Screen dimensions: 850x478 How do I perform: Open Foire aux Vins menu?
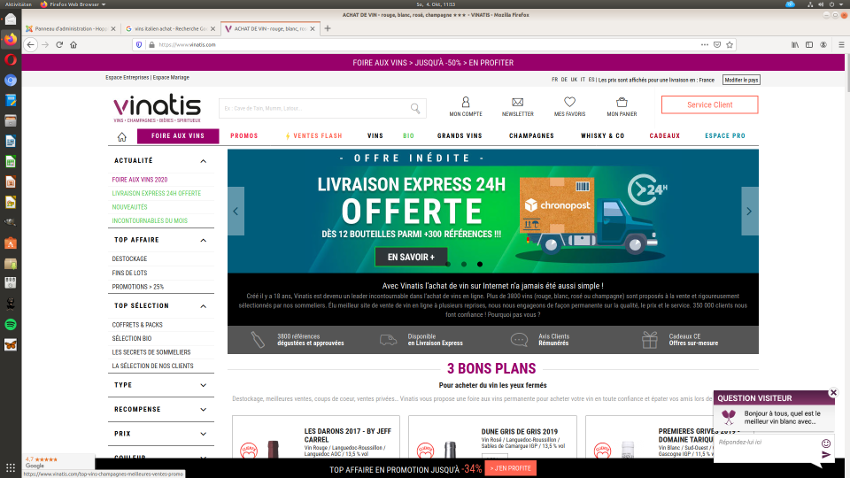pyautogui.click(x=178, y=136)
